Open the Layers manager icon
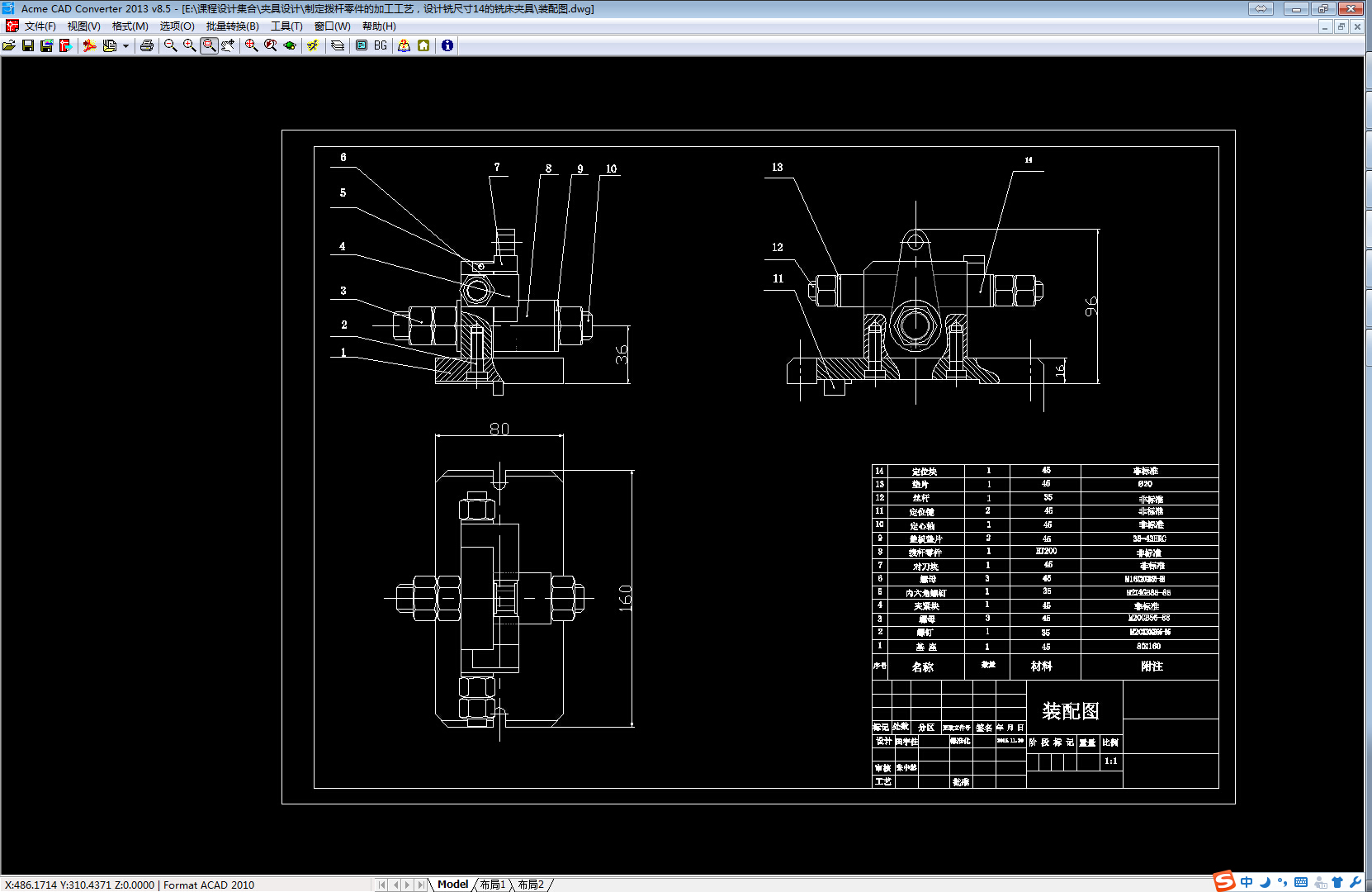 (x=338, y=45)
